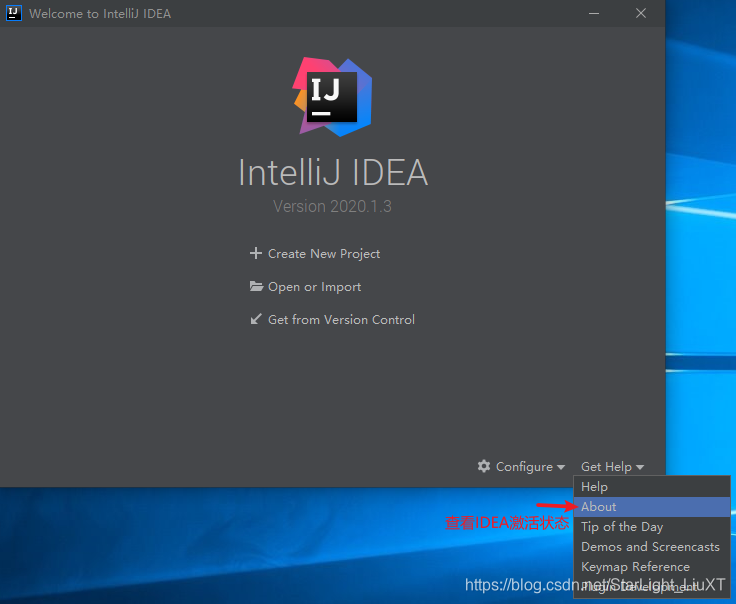The image size is (736, 604).
Task: Choose Help from the Get Help menu
Action: coord(652,487)
